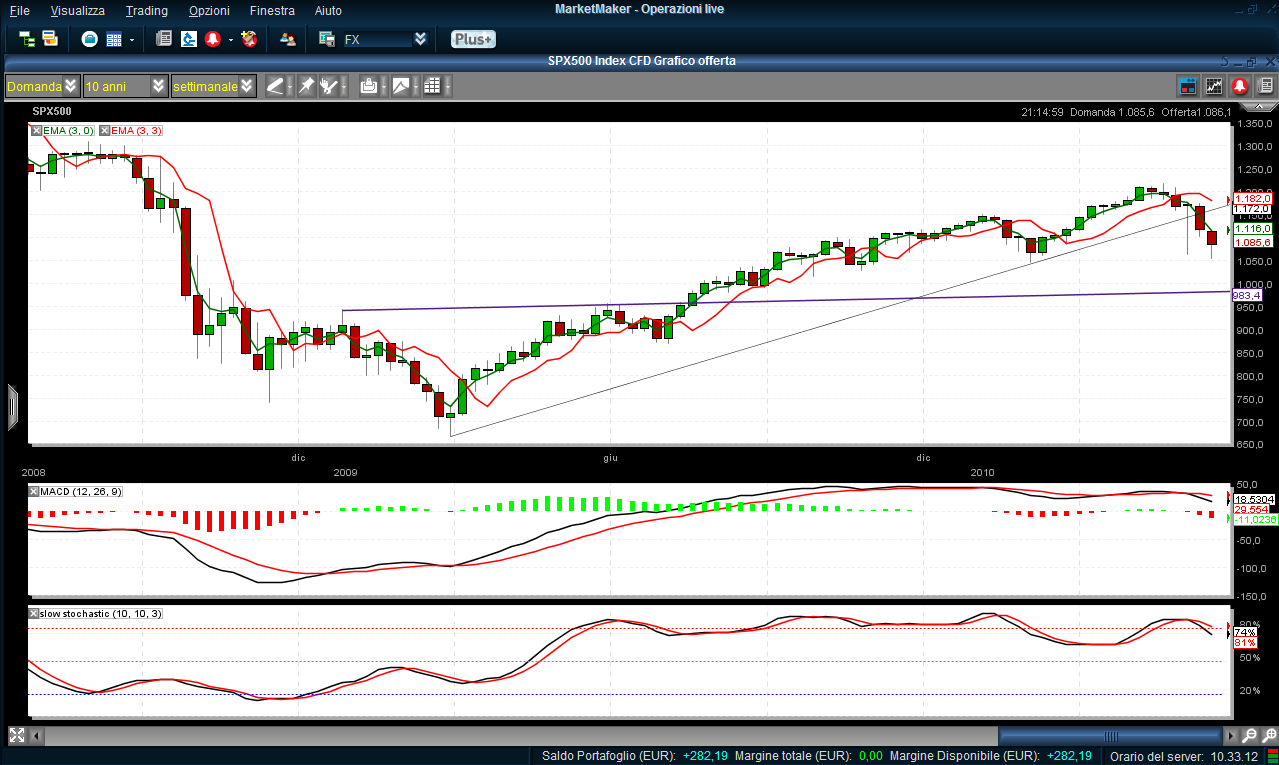Open the Trading menu
This screenshot has height=765, width=1279.
(147, 10)
